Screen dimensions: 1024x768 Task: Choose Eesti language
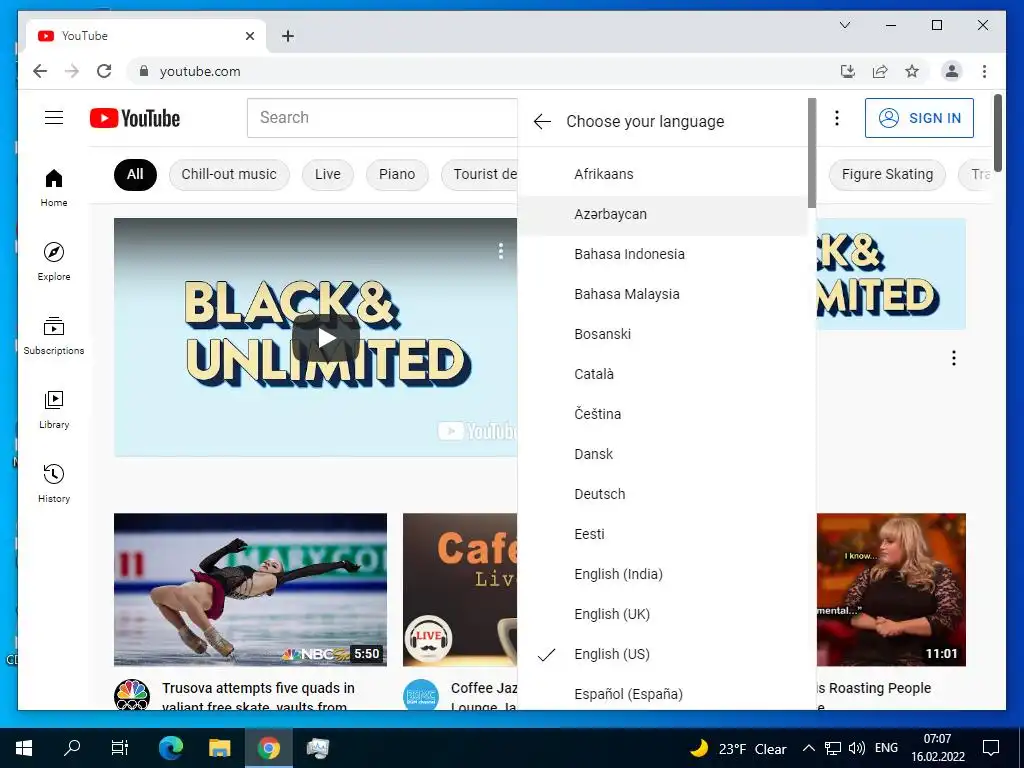663,534
